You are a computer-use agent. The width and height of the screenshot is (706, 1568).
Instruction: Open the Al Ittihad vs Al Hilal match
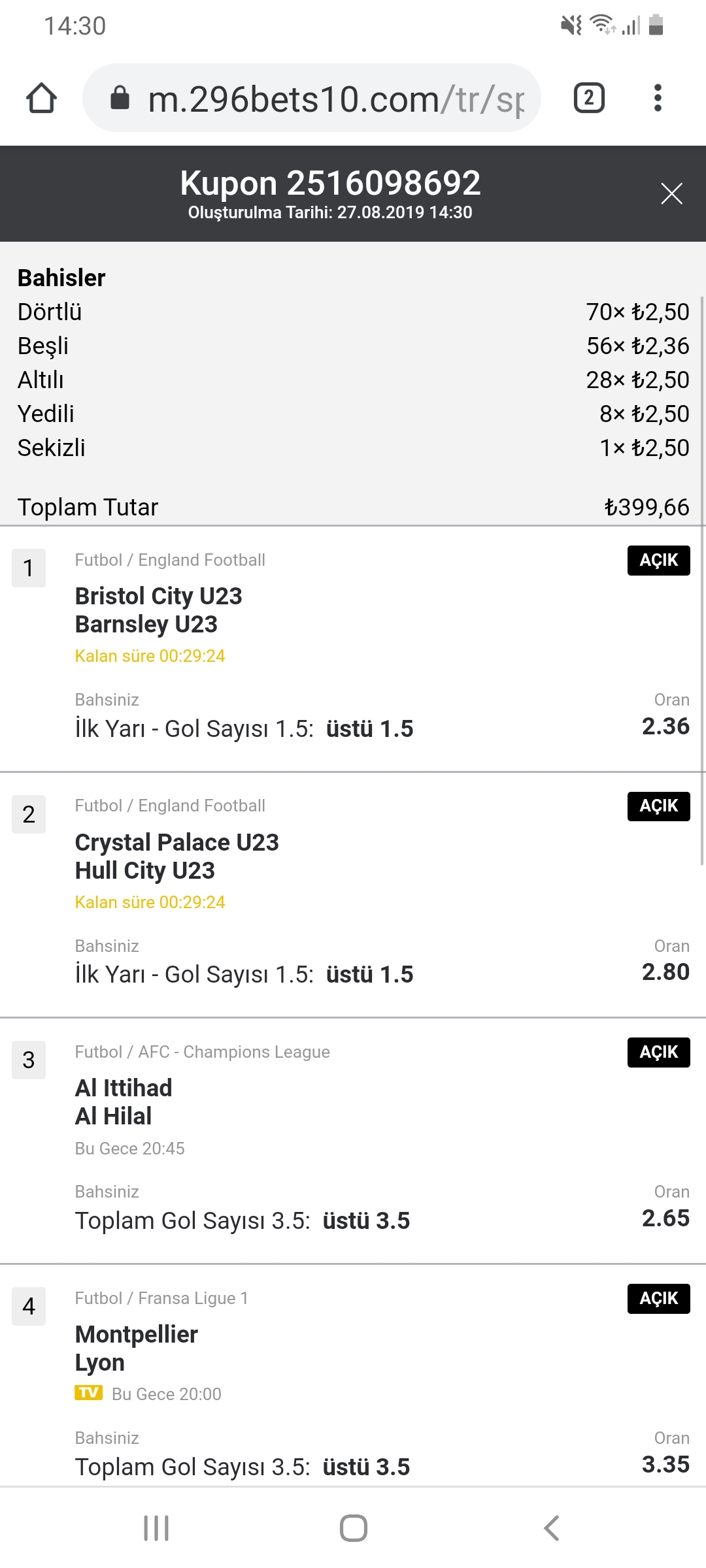[x=124, y=1102]
